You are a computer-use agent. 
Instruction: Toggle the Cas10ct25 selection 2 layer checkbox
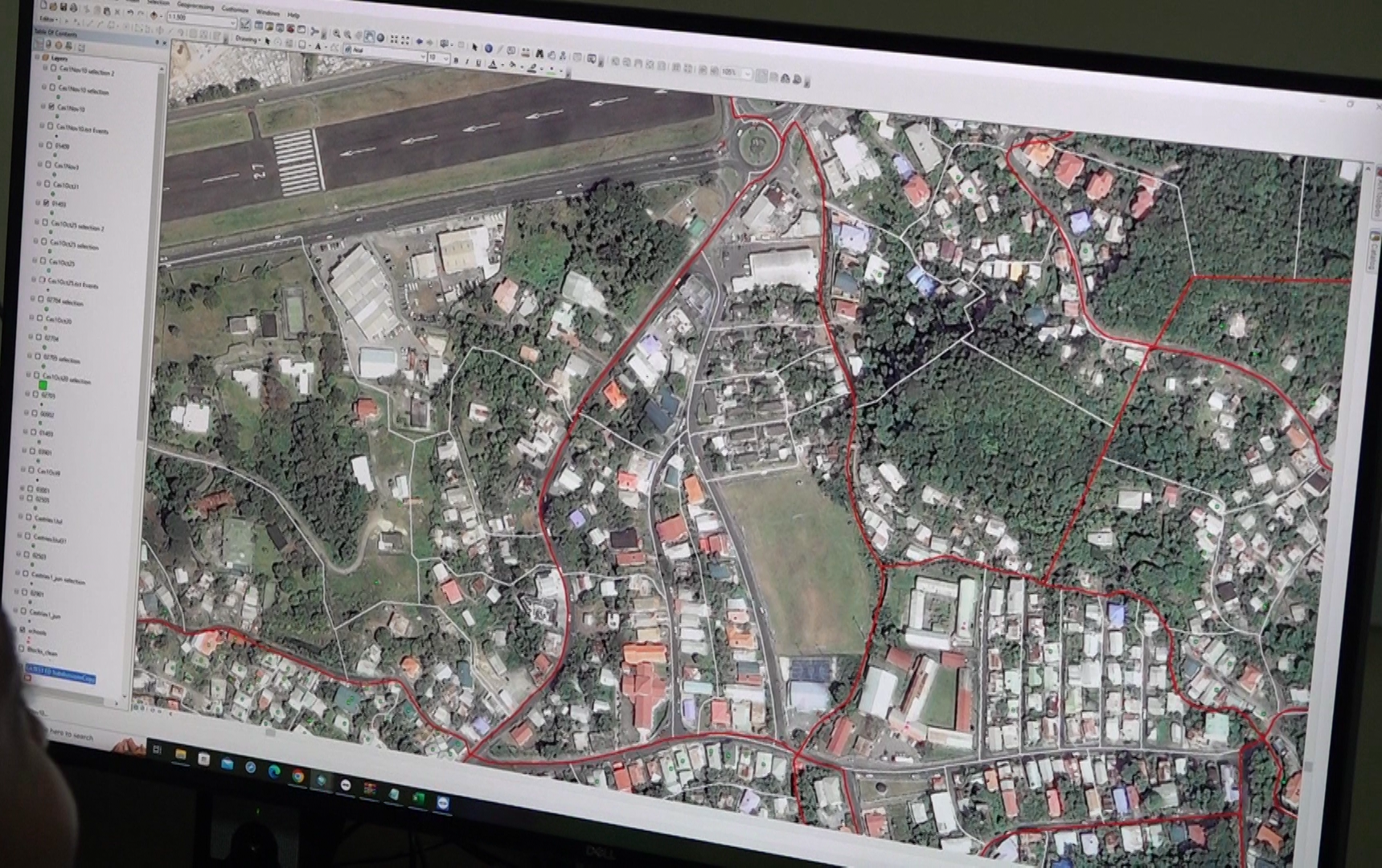tap(44, 222)
